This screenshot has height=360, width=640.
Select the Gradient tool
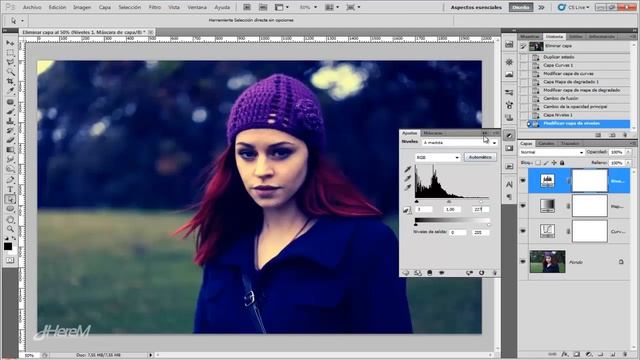click(10, 150)
